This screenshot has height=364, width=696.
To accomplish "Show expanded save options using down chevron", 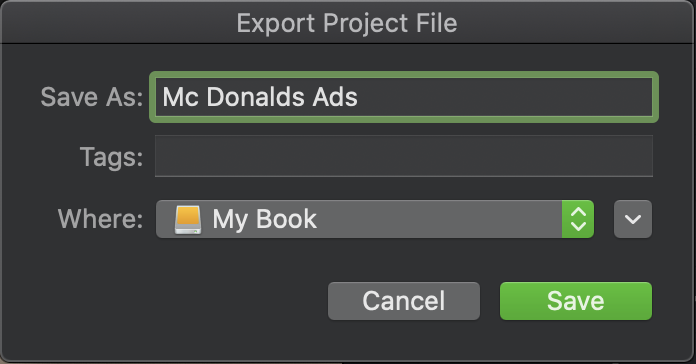I will [x=633, y=219].
